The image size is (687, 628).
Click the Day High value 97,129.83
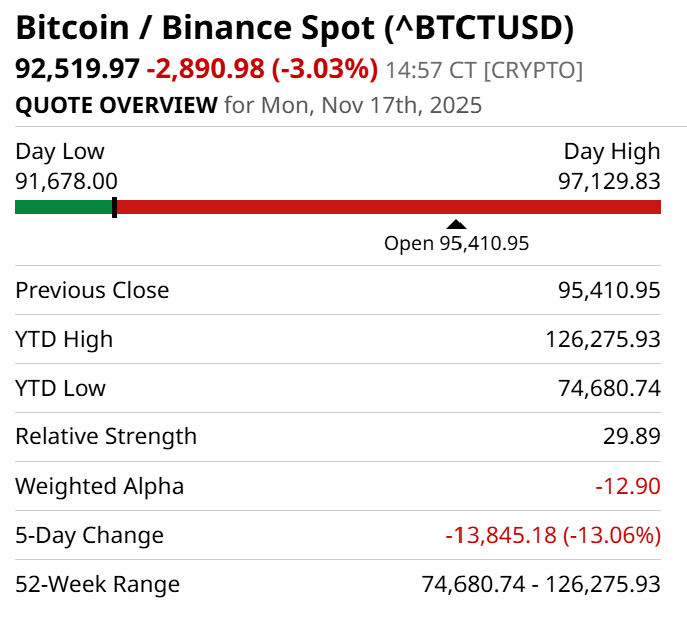(609, 181)
